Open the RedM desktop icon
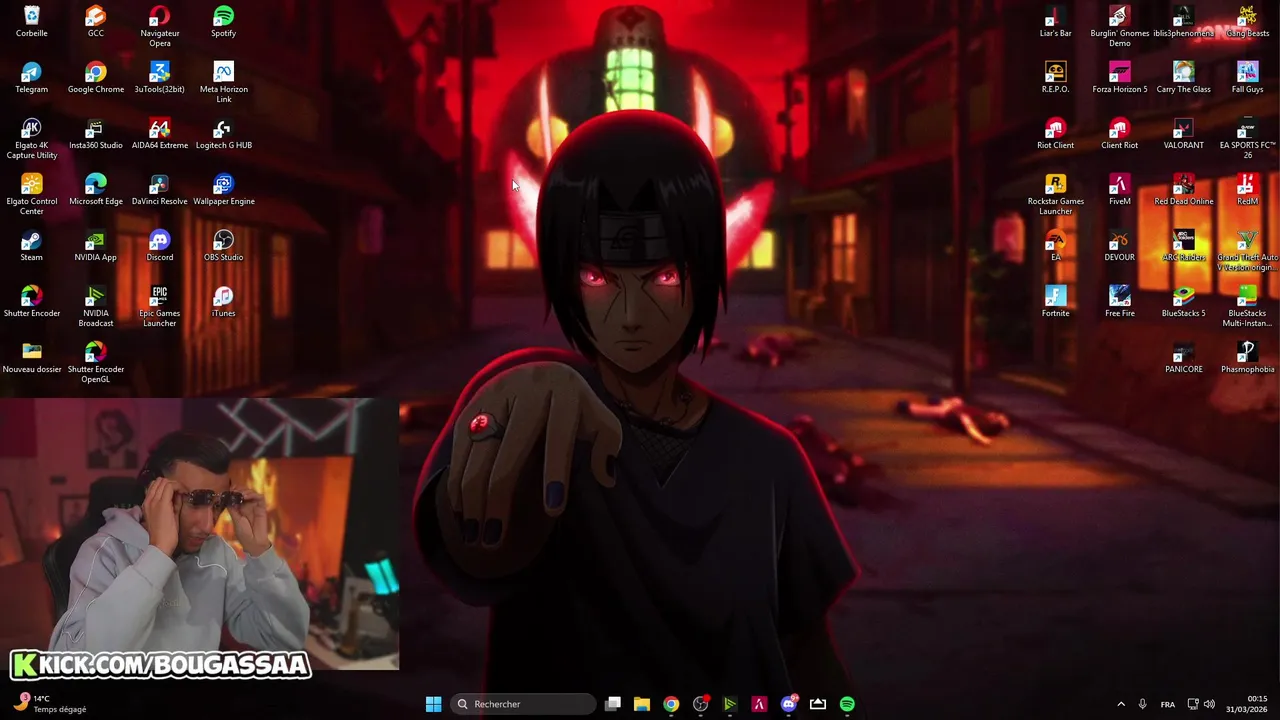 [1248, 190]
